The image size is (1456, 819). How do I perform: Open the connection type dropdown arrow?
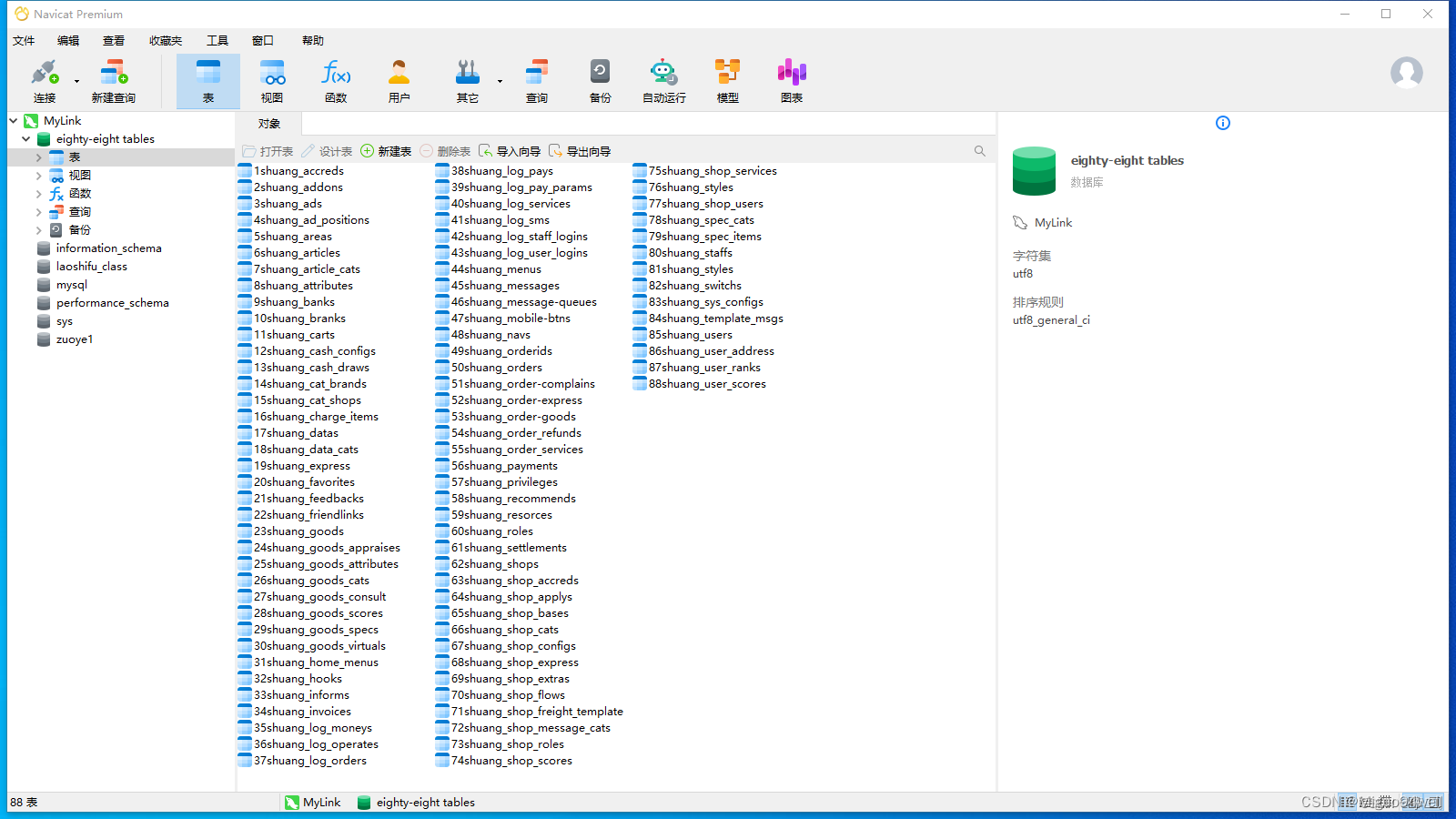(76, 81)
